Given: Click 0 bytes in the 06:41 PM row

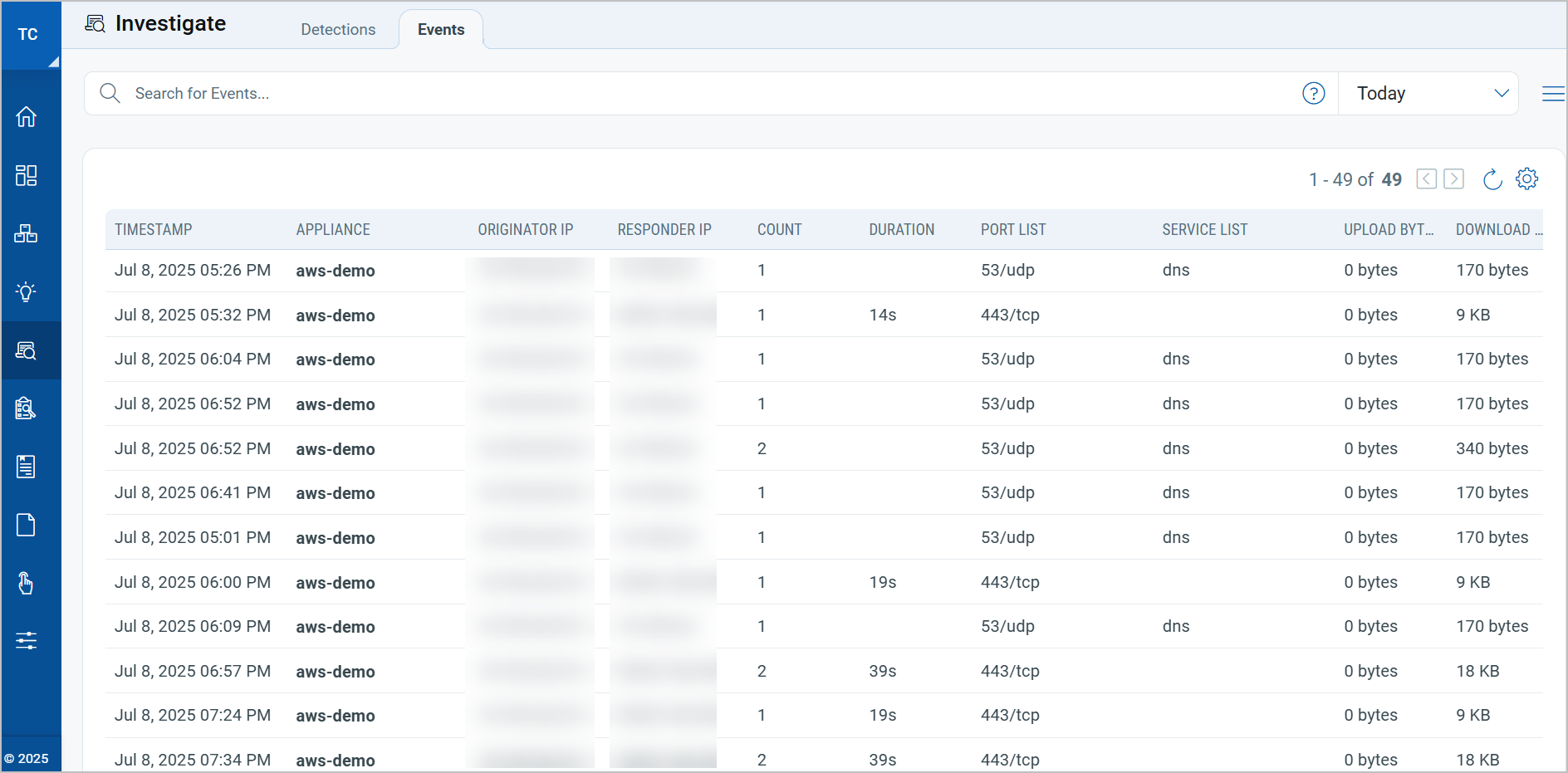Looking at the screenshot, I should 1371,492.
